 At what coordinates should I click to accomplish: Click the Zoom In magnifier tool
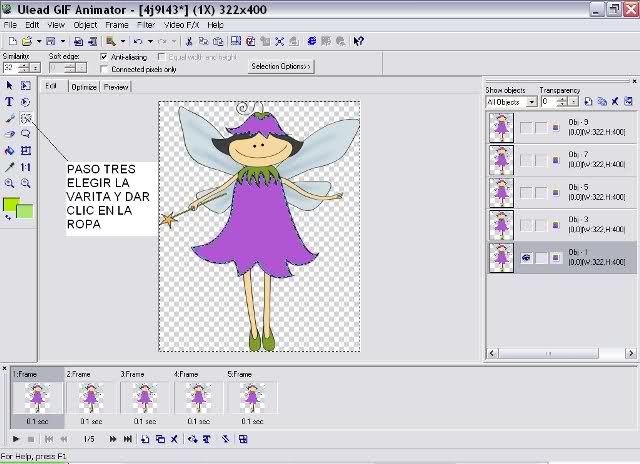[x=9, y=184]
